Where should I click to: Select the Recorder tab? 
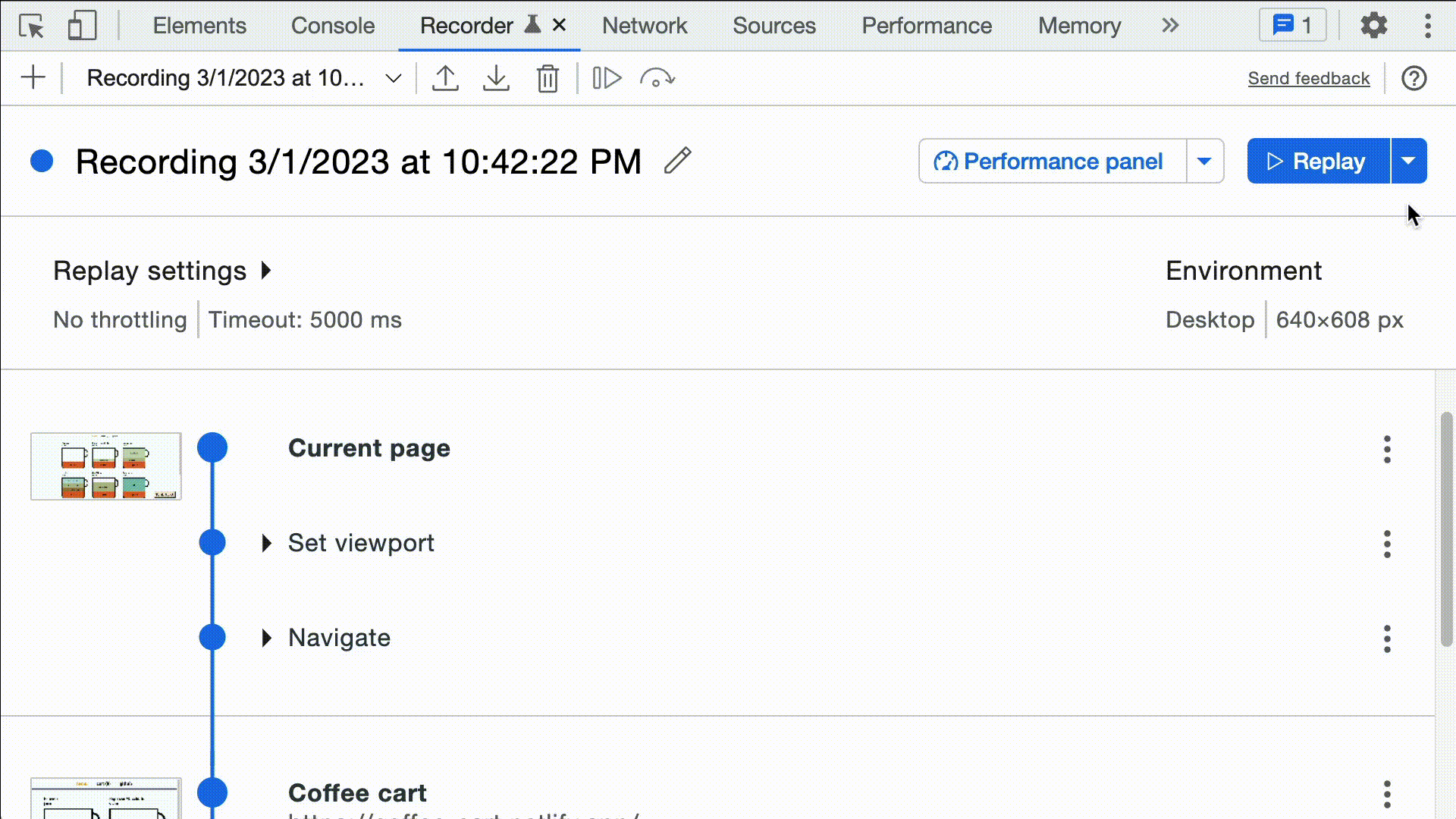pyautogui.click(x=466, y=25)
